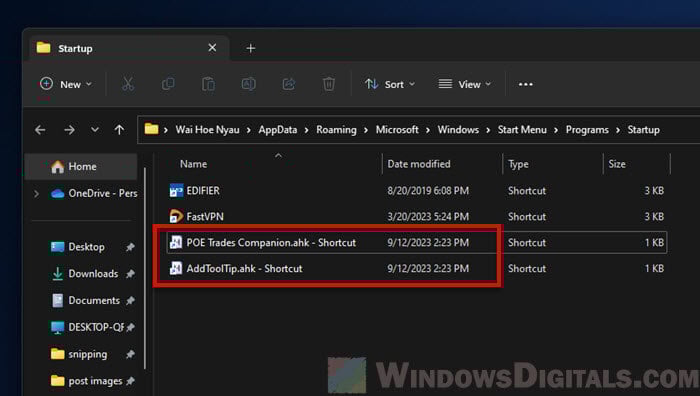Click the Desktop icon in sidebar
The height and width of the screenshot is (396, 700).
pyautogui.click(x=58, y=247)
